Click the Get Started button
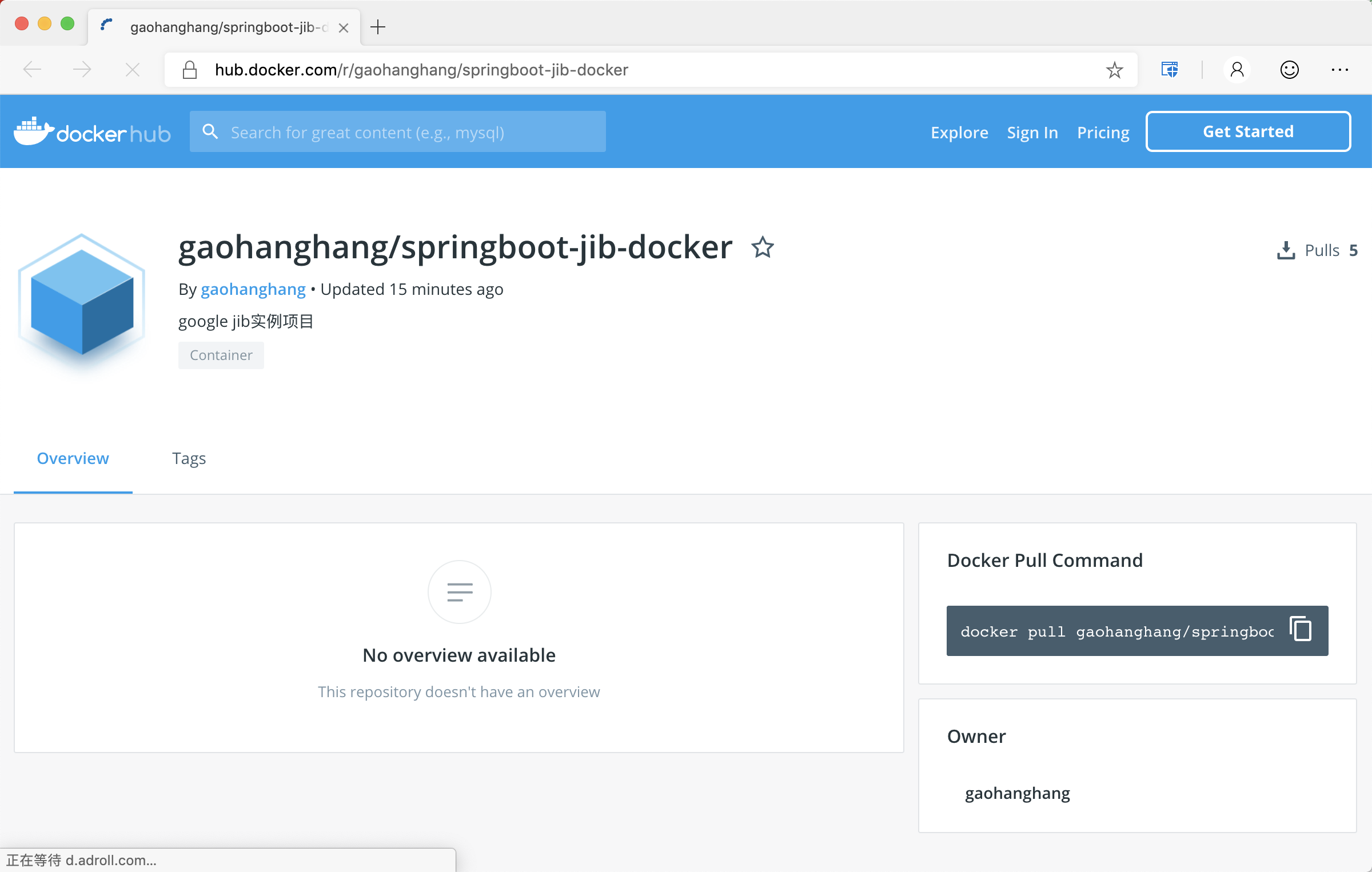Screen dimensions: 1372x872 tap(1248, 131)
